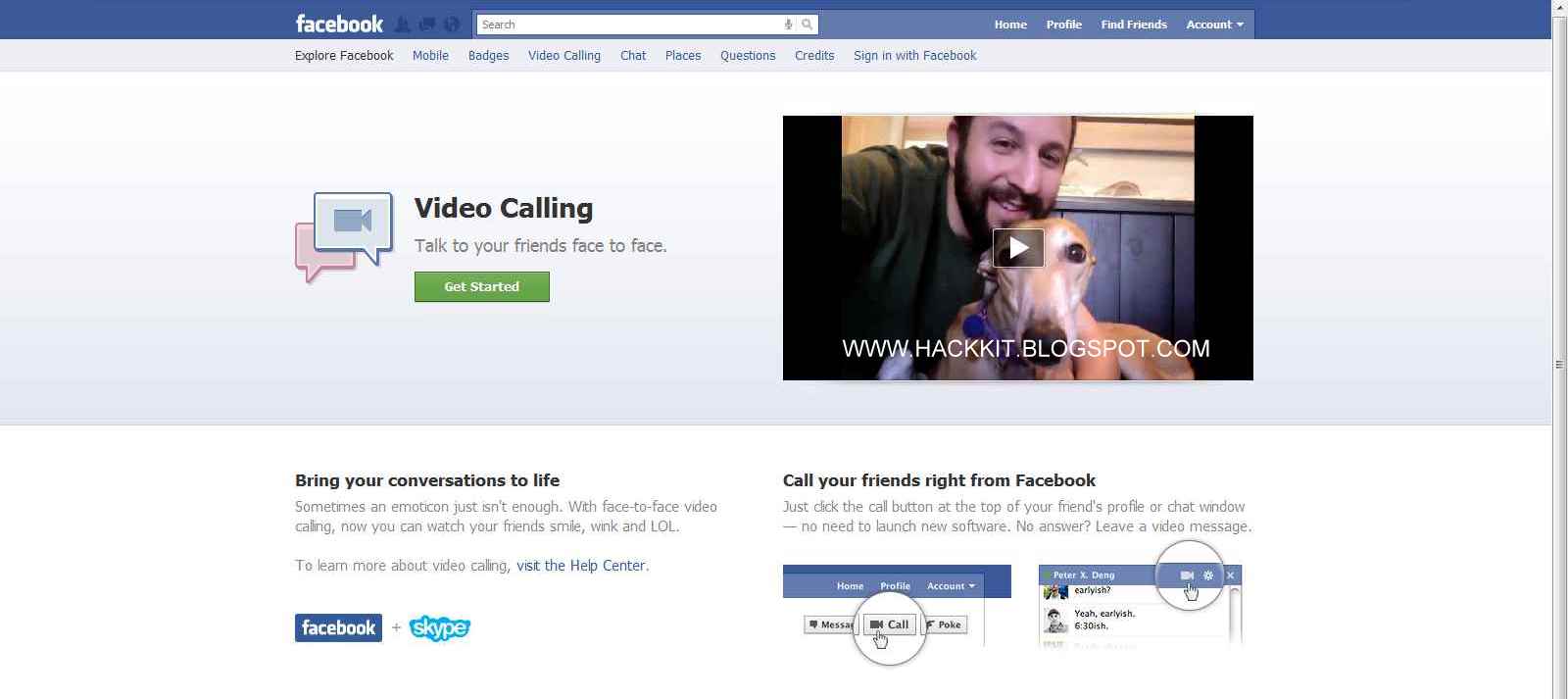Select the Credits tab
The width and height of the screenshot is (1568, 699).
point(814,56)
